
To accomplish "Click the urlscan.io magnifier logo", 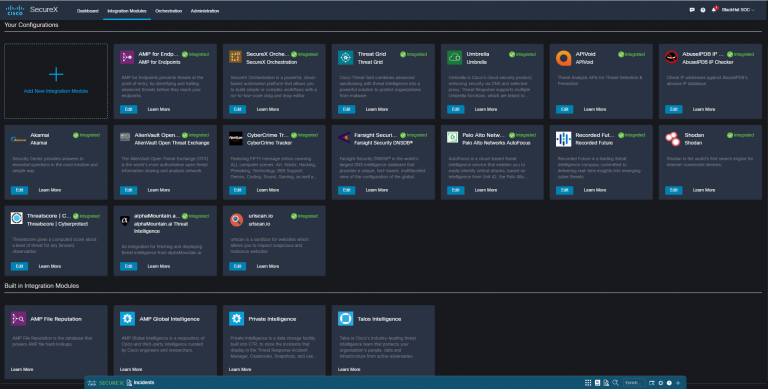I will (x=236, y=219).
